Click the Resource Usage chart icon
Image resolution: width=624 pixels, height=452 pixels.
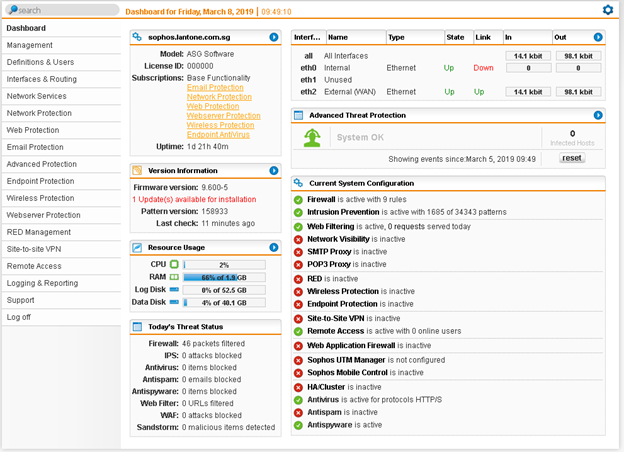pyautogui.click(x=137, y=247)
